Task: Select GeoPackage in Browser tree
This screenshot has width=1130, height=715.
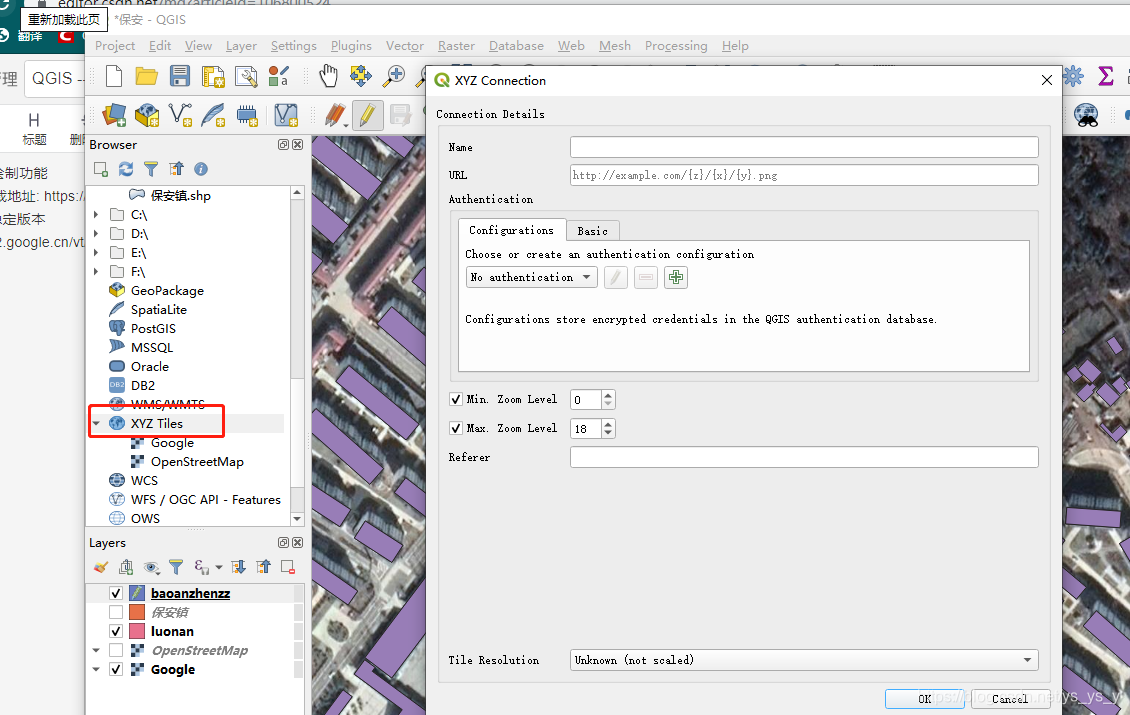Action: pos(167,290)
